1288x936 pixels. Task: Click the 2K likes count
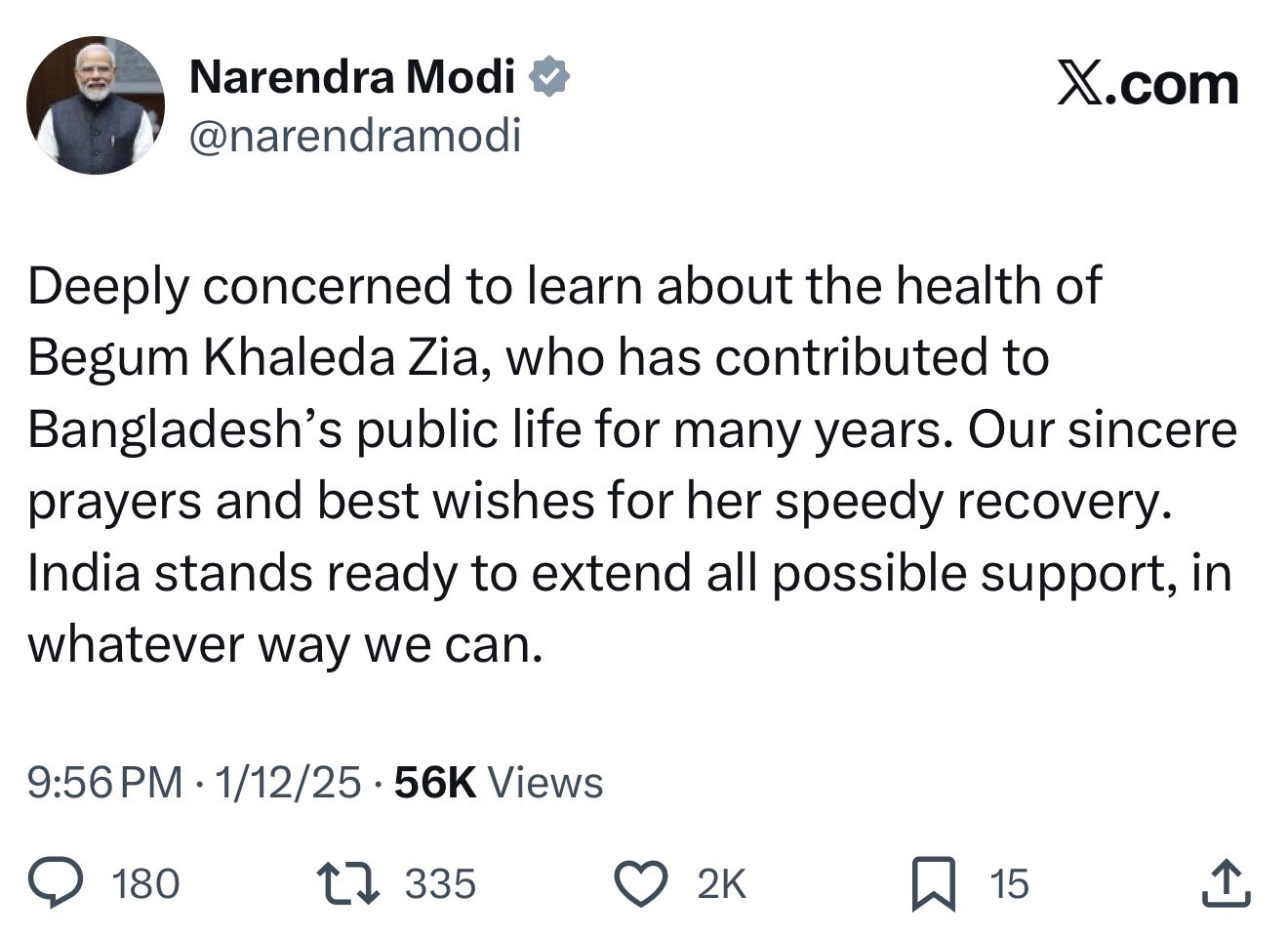[721, 883]
